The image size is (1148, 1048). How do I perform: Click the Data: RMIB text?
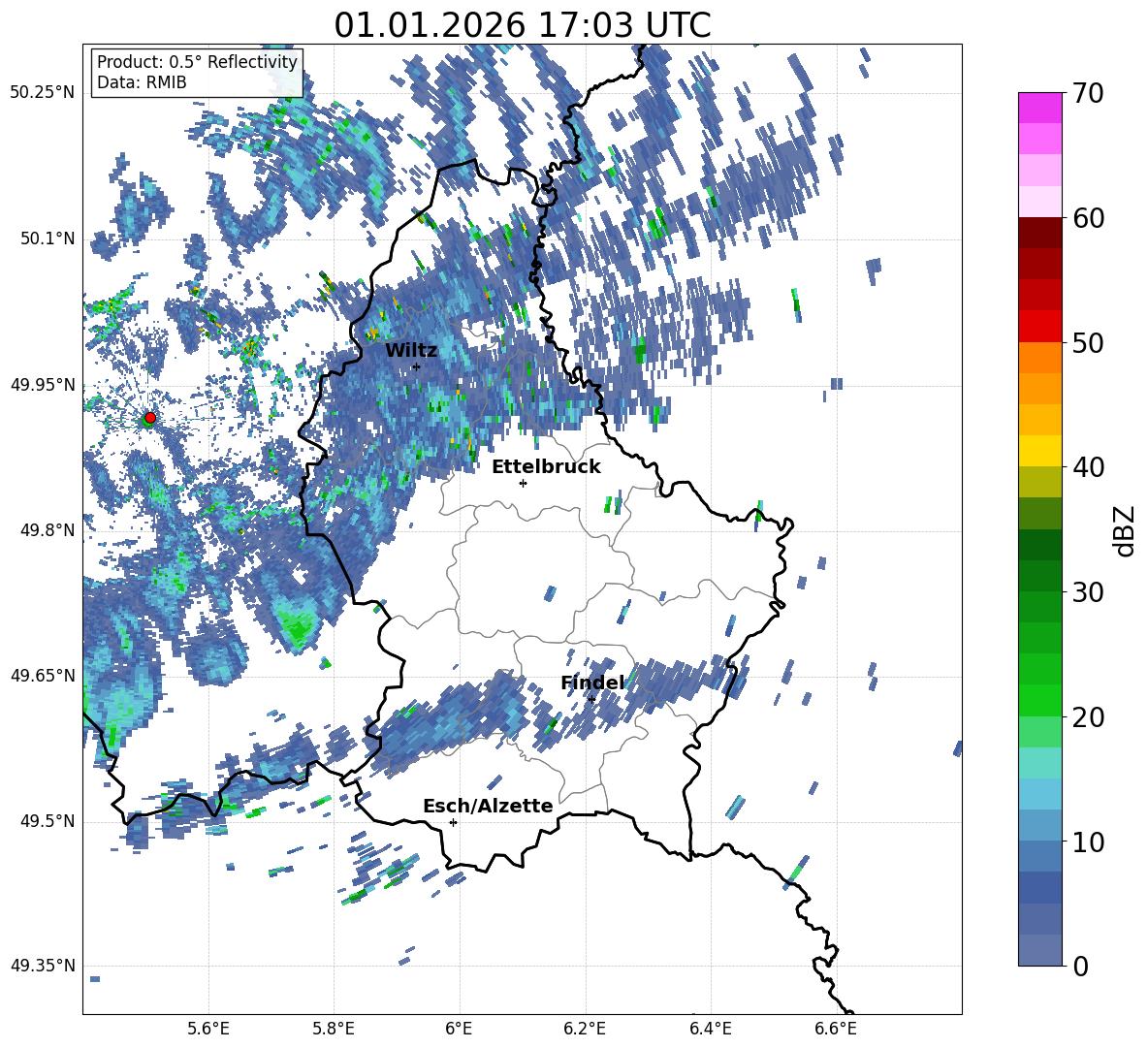click(x=142, y=82)
